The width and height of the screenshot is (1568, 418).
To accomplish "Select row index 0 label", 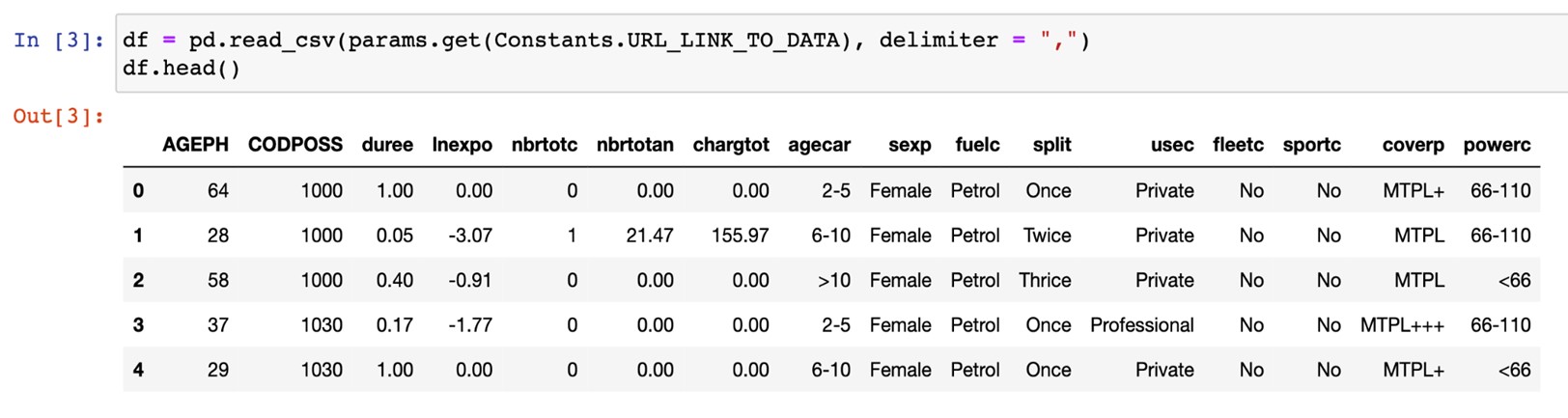I will [x=138, y=191].
